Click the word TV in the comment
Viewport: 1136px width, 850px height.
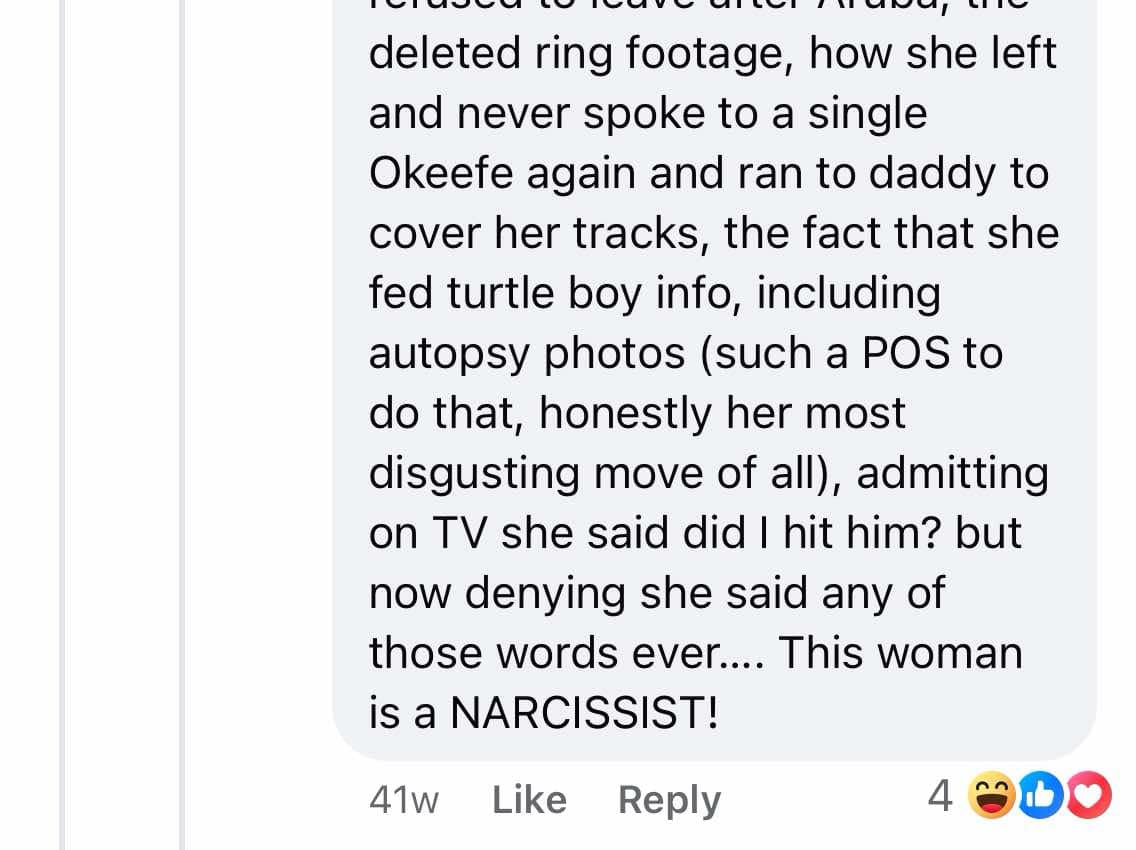tap(459, 533)
